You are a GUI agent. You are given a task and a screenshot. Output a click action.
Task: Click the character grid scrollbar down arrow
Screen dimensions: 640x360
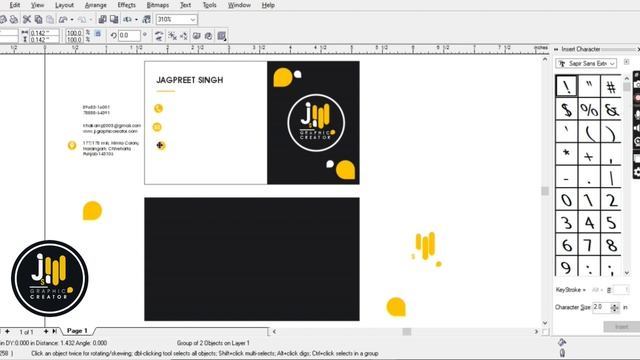click(x=627, y=273)
